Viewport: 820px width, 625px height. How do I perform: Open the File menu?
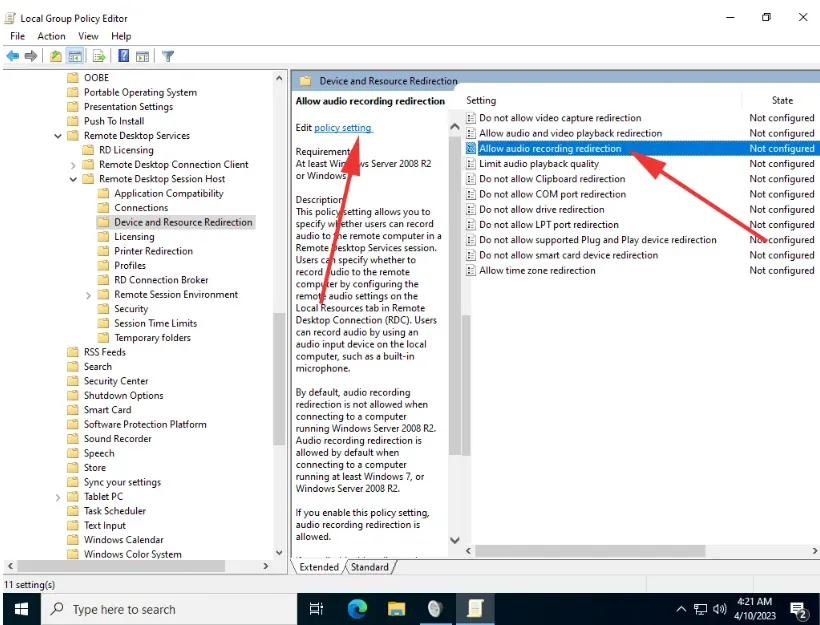pyautogui.click(x=17, y=36)
